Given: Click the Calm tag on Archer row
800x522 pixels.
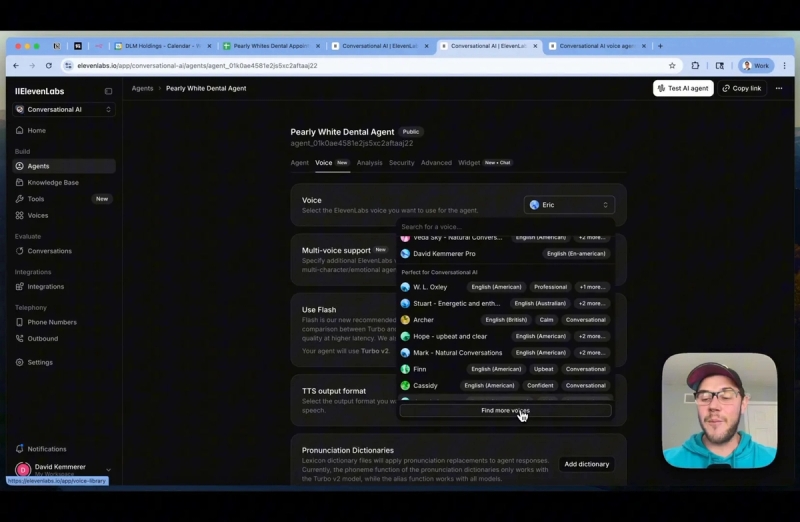Looking at the screenshot, I should [x=546, y=320].
